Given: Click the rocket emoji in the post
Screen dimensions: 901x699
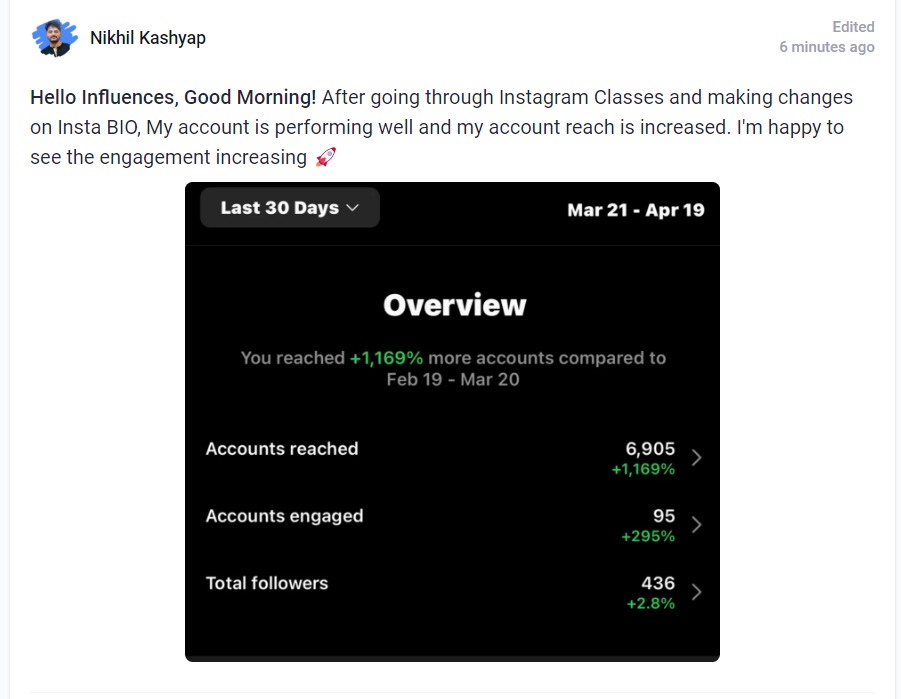Looking at the screenshot, I should [326, 157].
